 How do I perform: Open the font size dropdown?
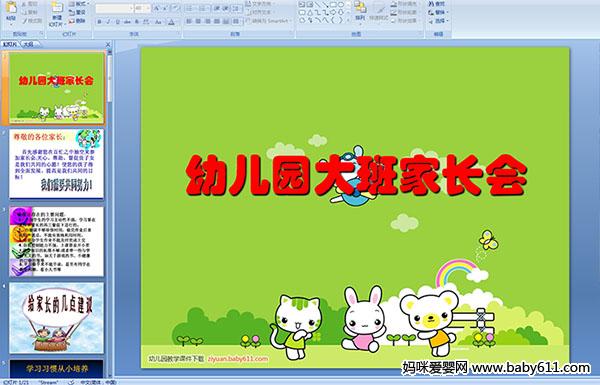[142, 8]
